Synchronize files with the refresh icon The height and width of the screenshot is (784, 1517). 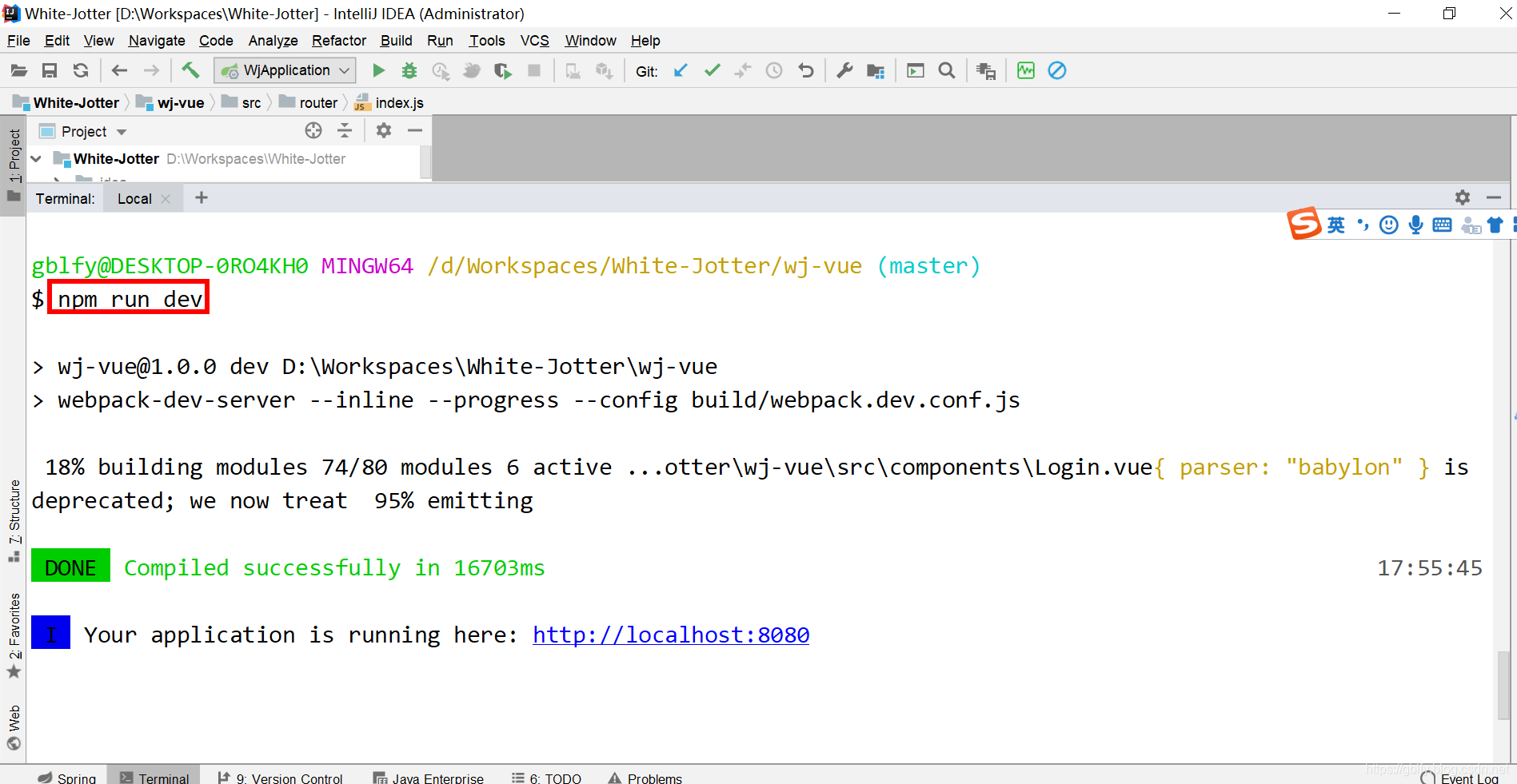click(x=81, y=71)
